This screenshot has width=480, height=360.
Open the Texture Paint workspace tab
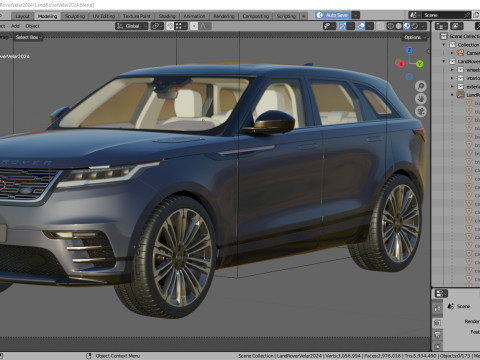136,16
